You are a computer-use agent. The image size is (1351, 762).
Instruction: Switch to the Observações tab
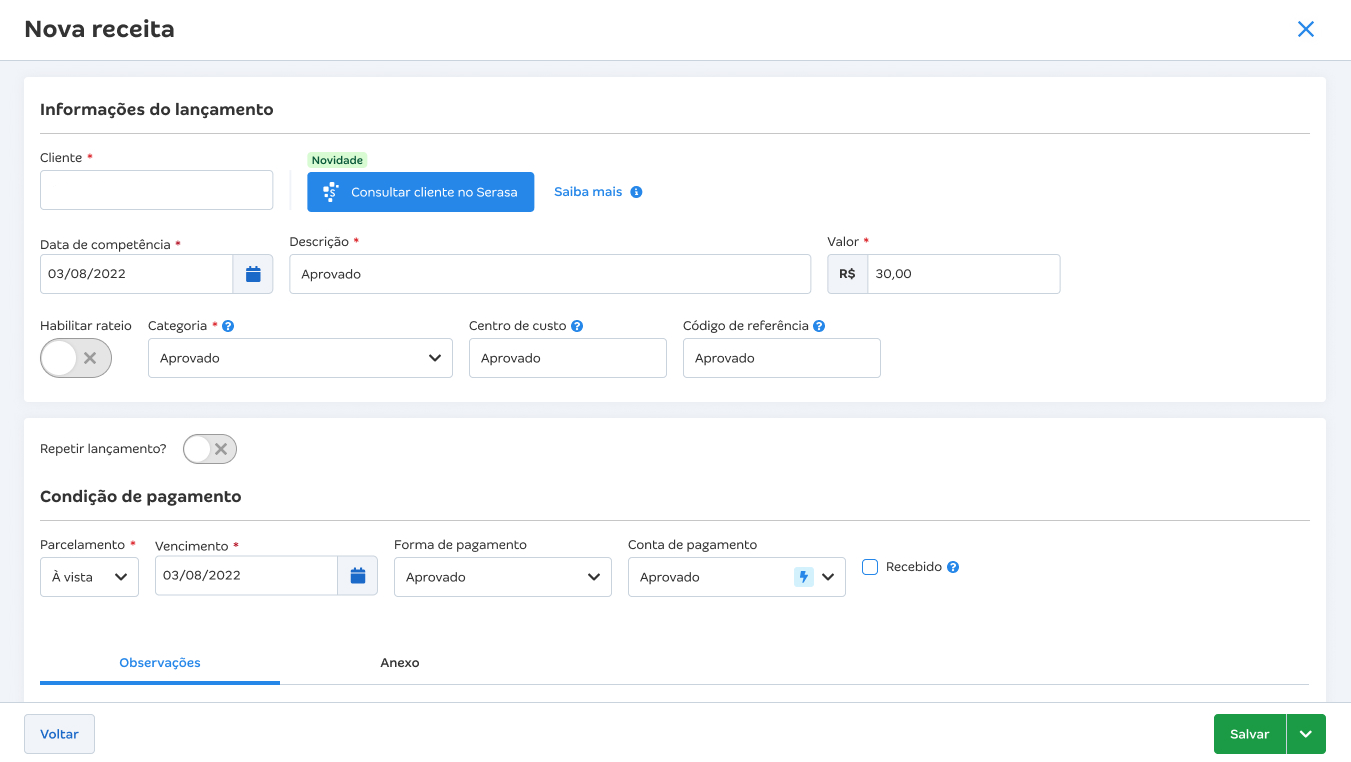160,663
